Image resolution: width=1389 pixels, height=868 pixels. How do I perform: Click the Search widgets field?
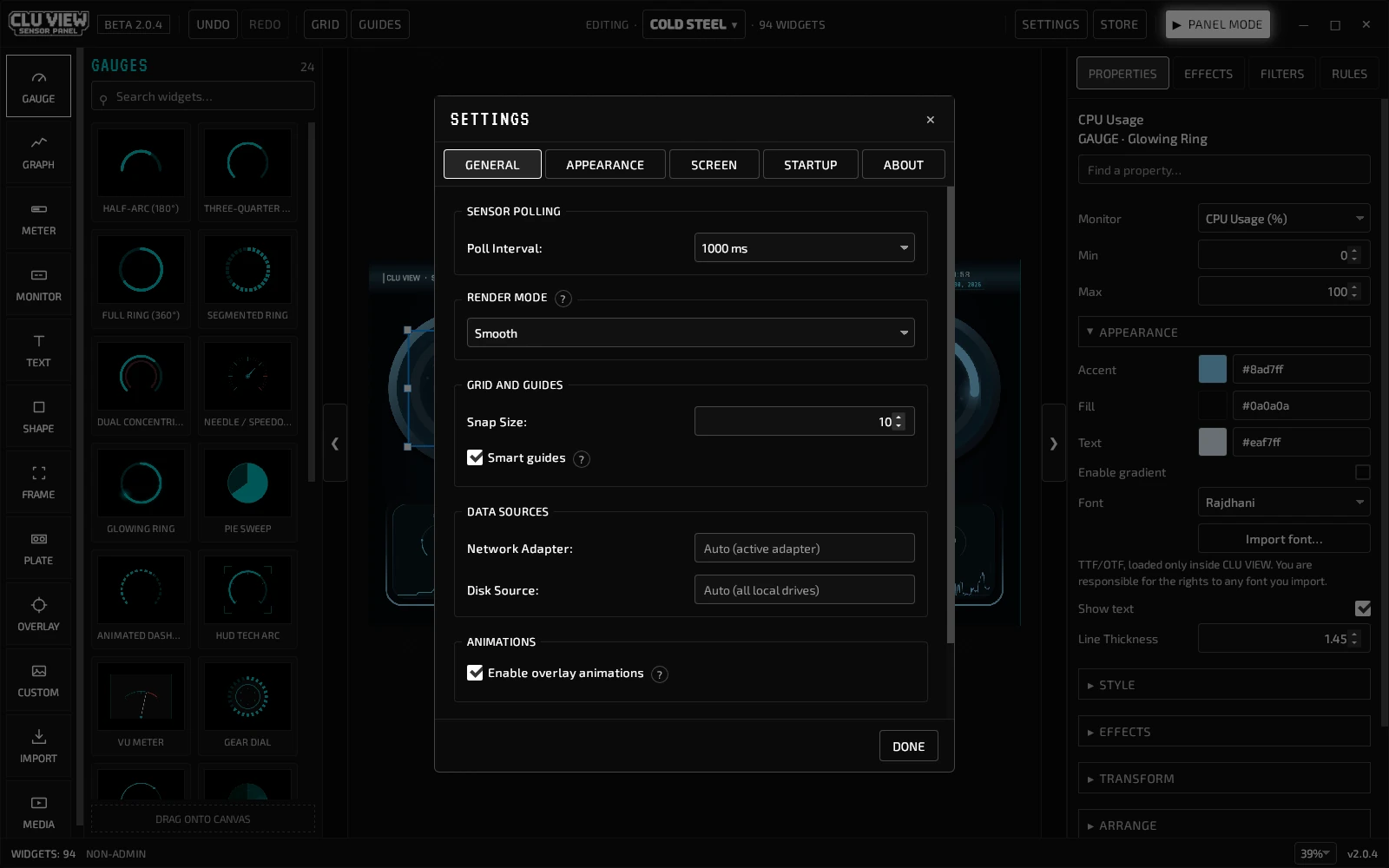(203, 96)
